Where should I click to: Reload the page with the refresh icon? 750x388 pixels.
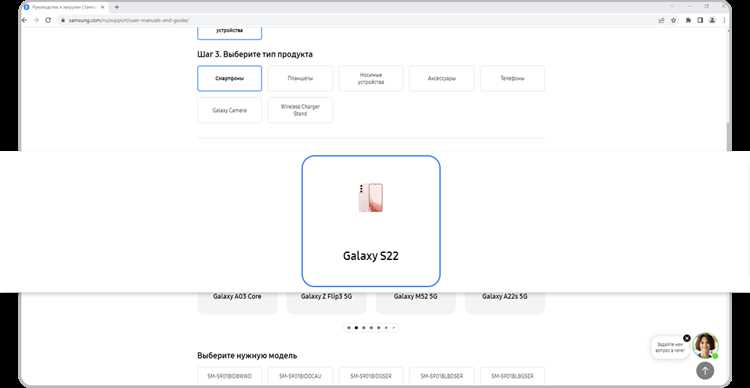coord(48,20)
